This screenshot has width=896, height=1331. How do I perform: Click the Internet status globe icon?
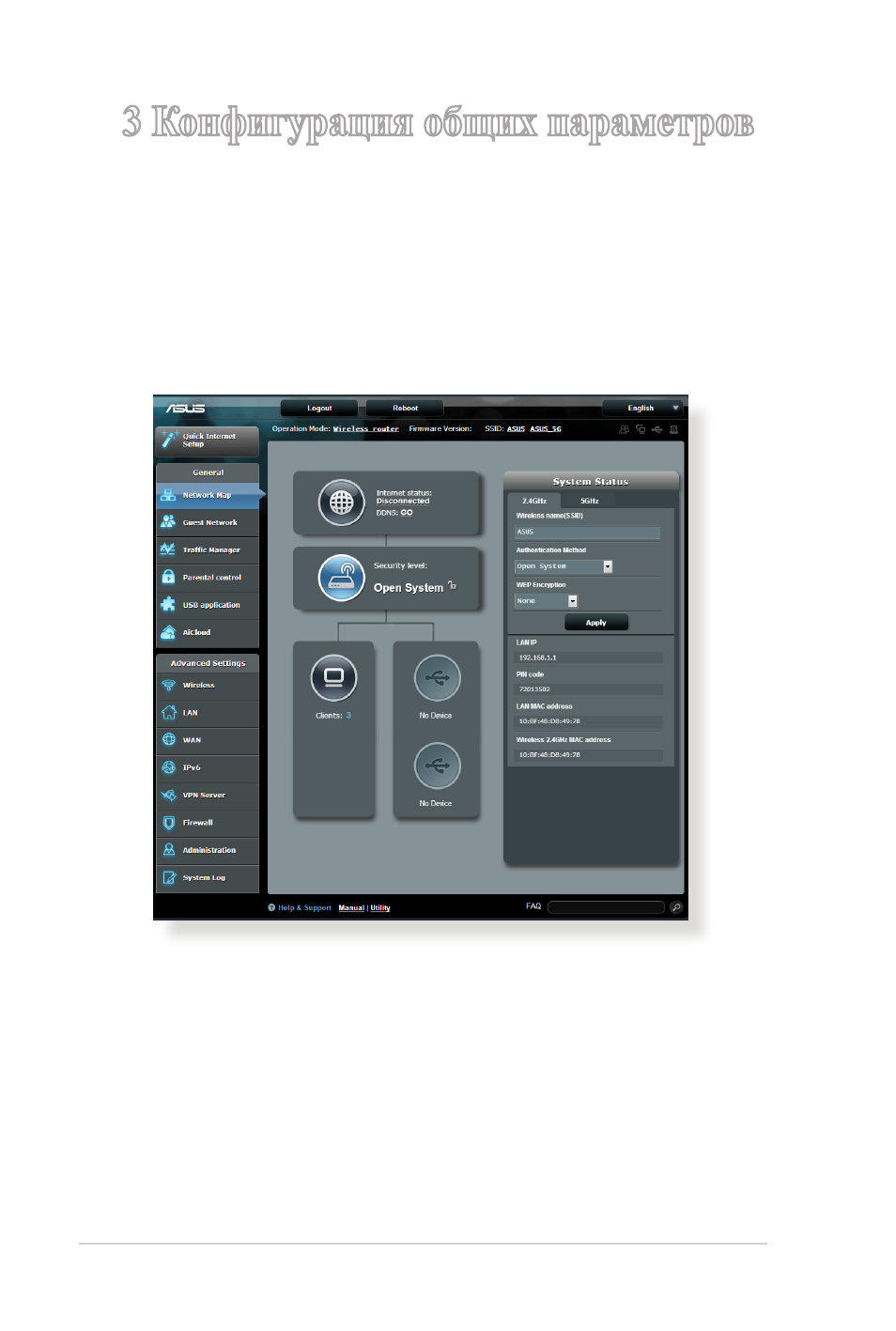click(x=341, y=503)
